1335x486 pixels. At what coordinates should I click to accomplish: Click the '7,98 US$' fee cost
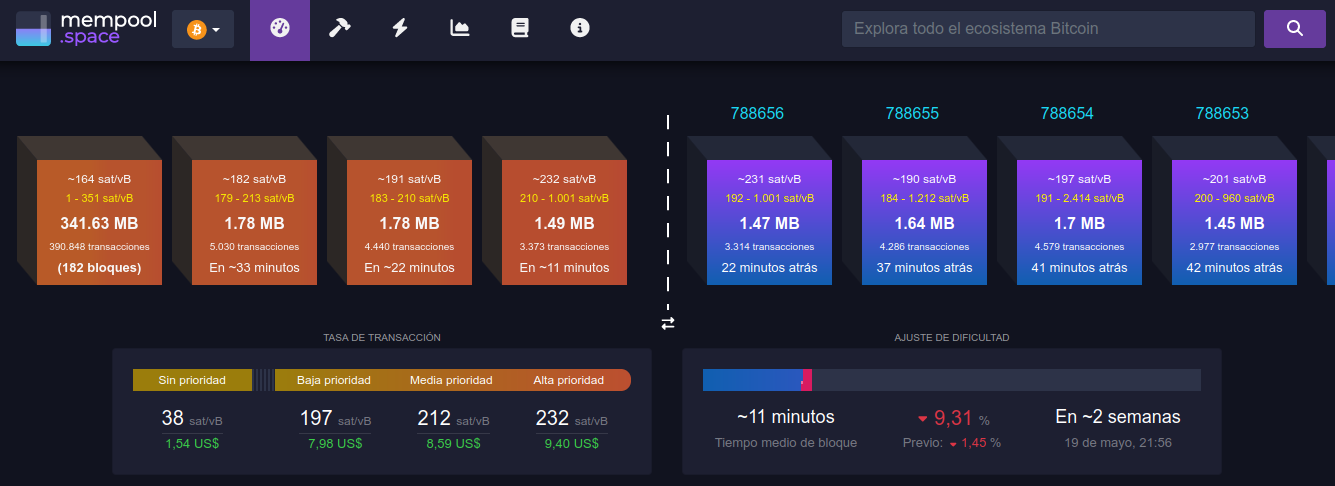335,443
